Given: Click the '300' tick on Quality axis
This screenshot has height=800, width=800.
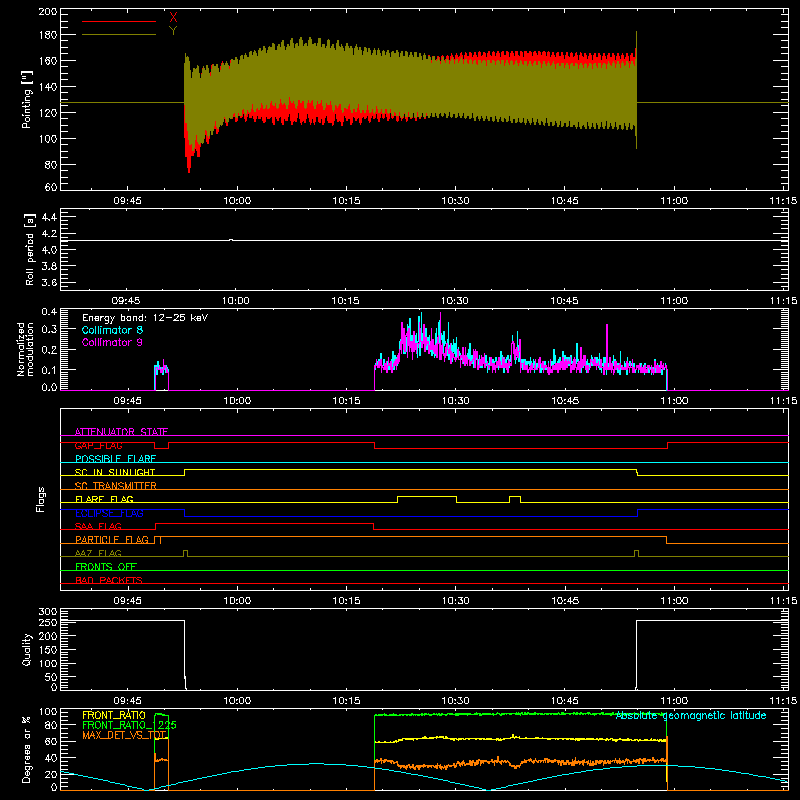Looking at the screenshot, I should tap(47, 612).
